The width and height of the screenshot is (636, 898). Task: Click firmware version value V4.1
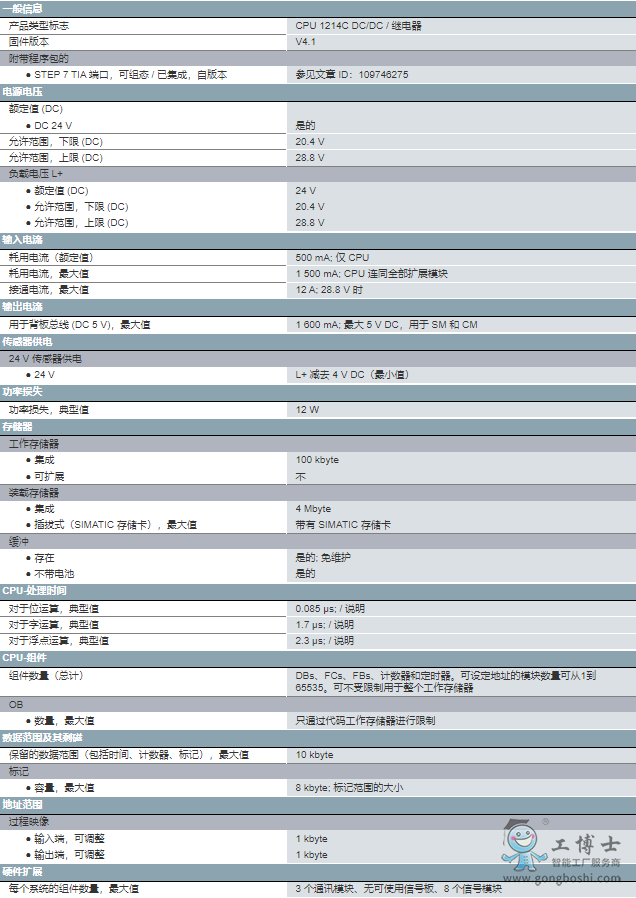coord(305,41)
